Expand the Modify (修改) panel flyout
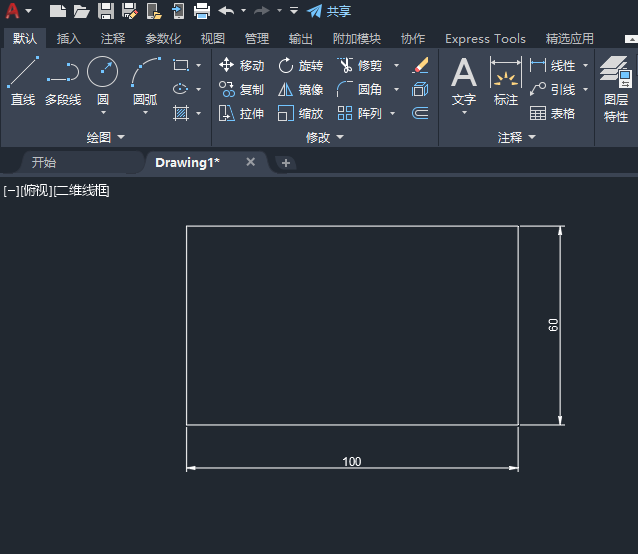This screenshot has width=638, height=554. [x=325, y=137]
